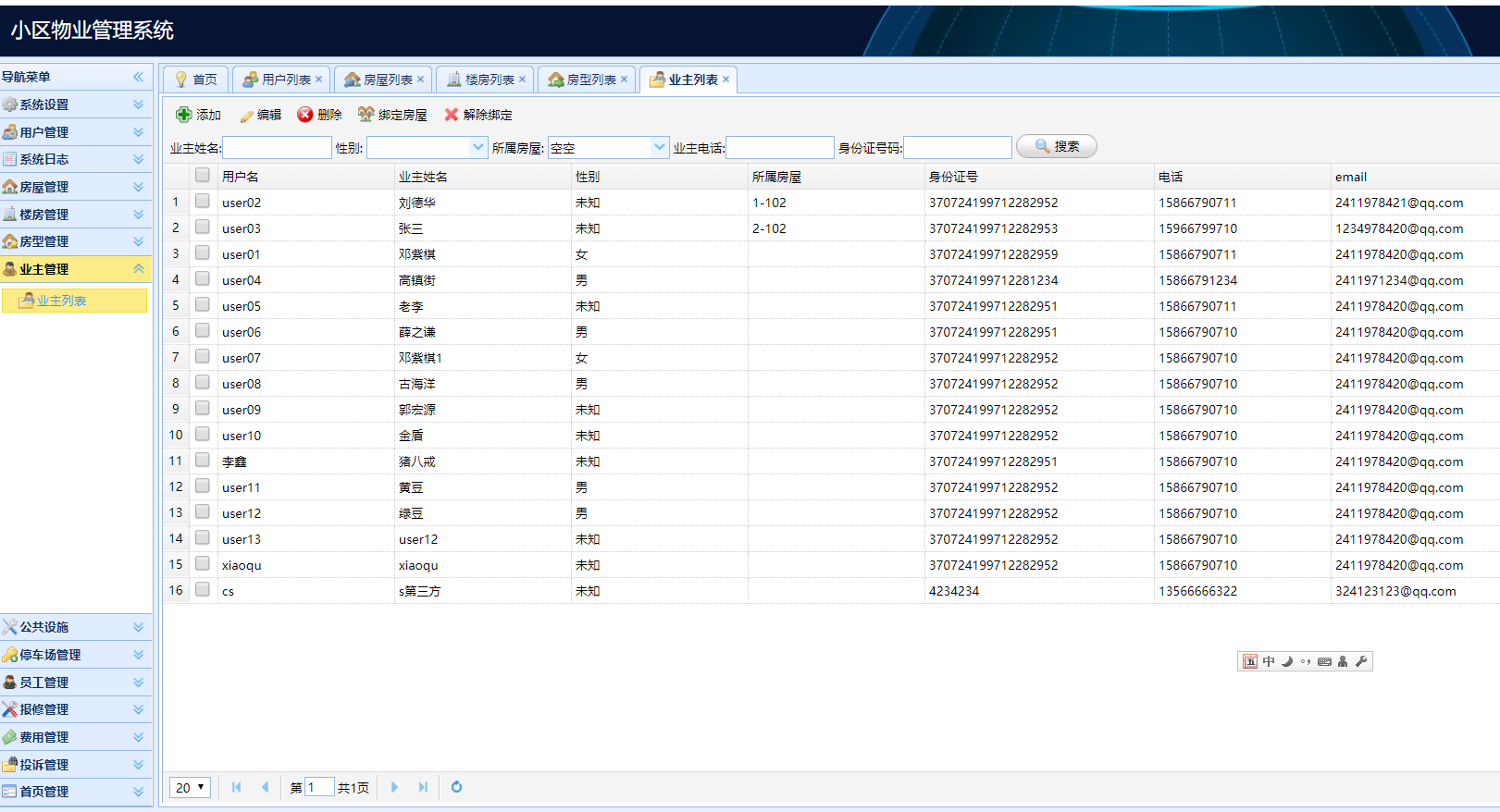This screenshot has width=1500, height=812.
Task: Close the 房屋列表 tab
Action: coord(421,80)
